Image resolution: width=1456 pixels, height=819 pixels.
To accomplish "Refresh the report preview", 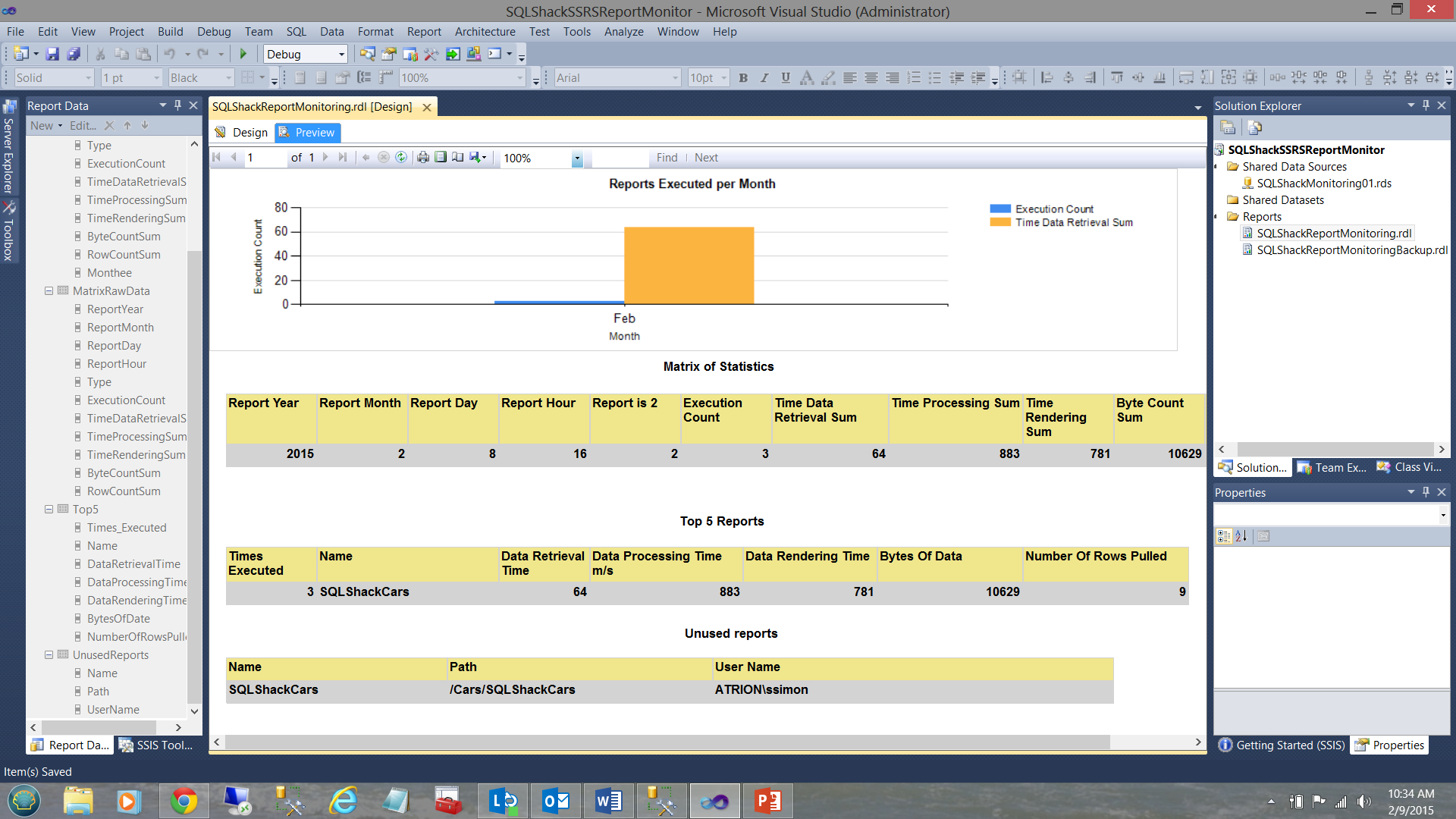I will tap(401, 158).
